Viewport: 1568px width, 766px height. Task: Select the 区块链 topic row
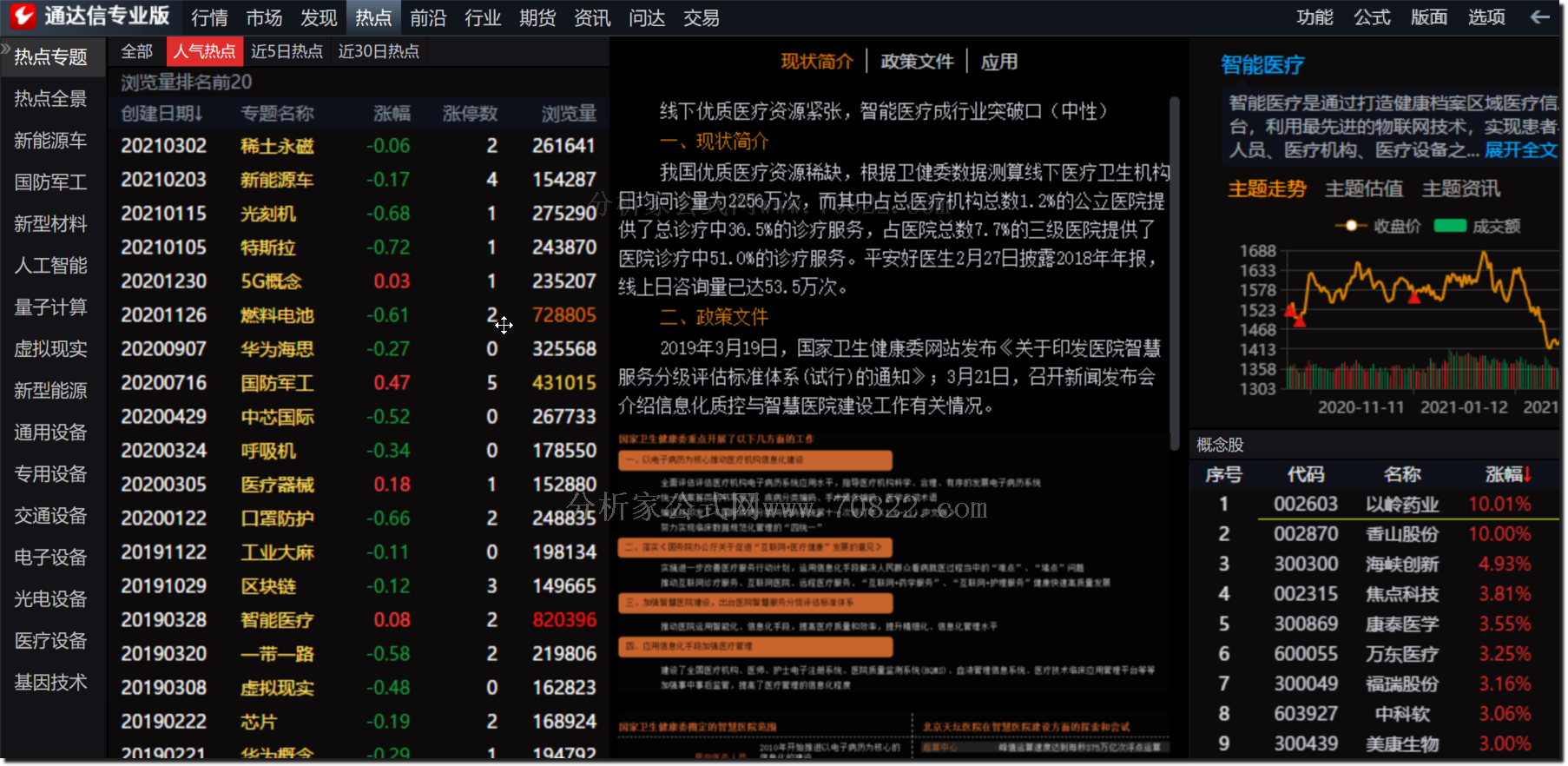[x=358, y=586]
